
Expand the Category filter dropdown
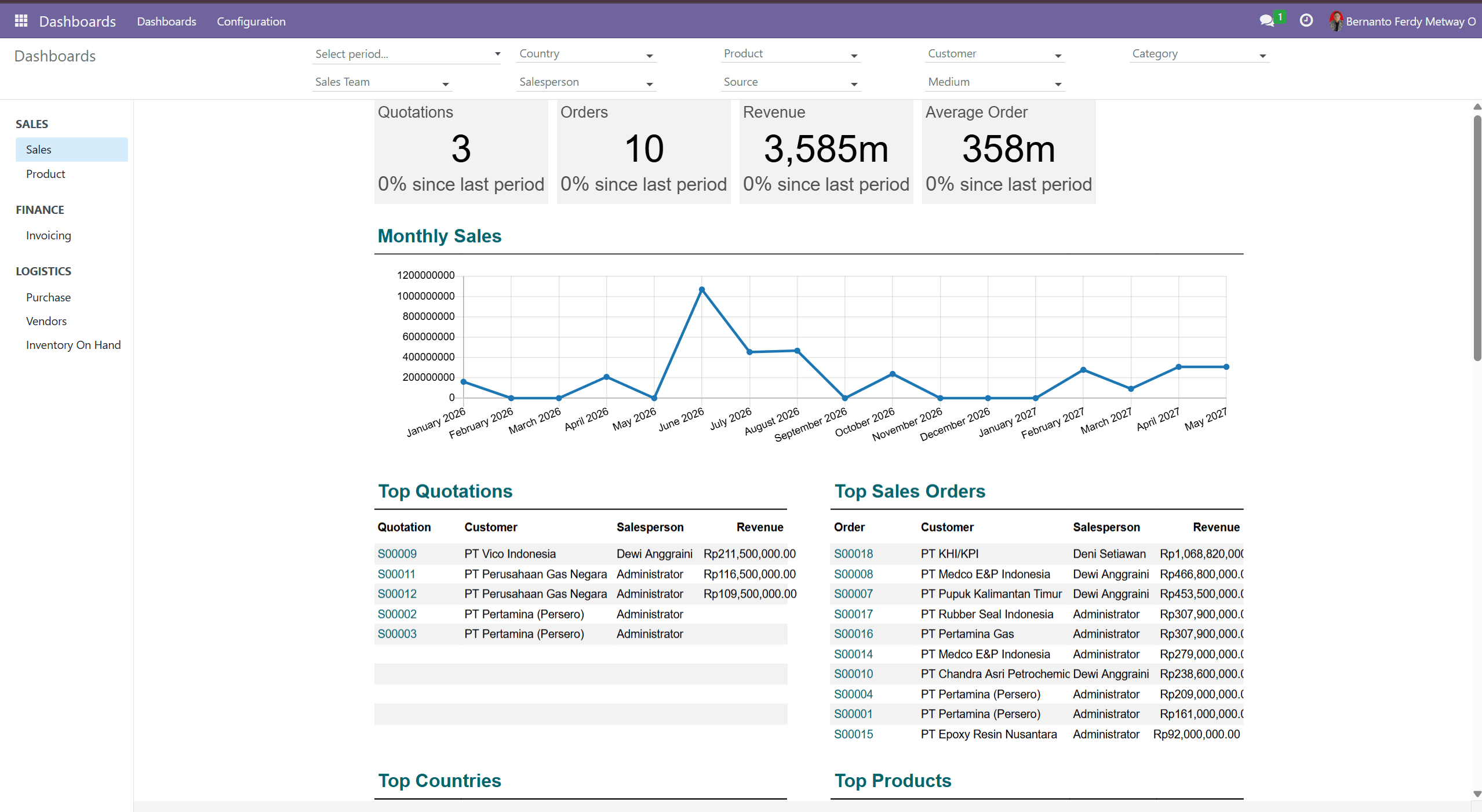pyautogui.click(x=1199, y=54)
